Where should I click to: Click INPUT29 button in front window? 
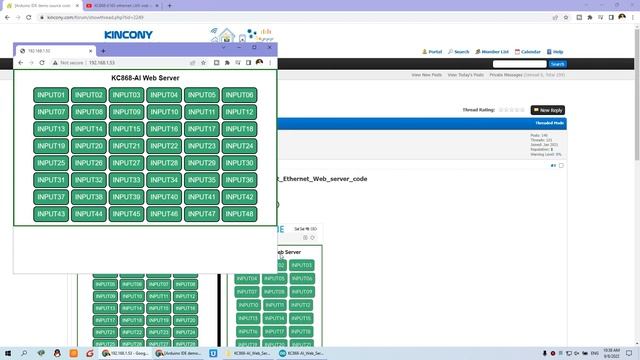[202, 163]
